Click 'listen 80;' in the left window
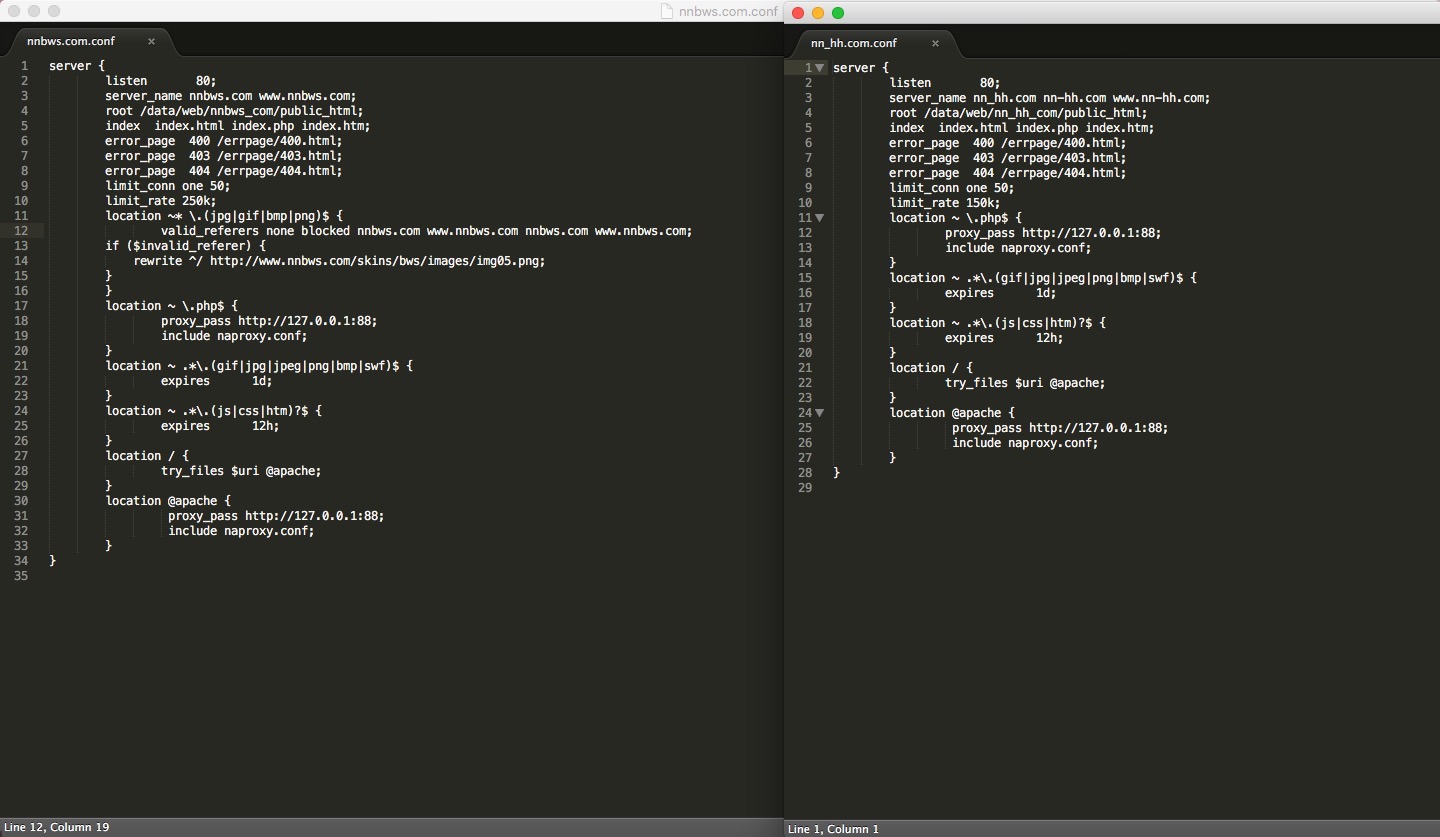Viewport: 1440px width, 837px height. (x=161, y=81)
